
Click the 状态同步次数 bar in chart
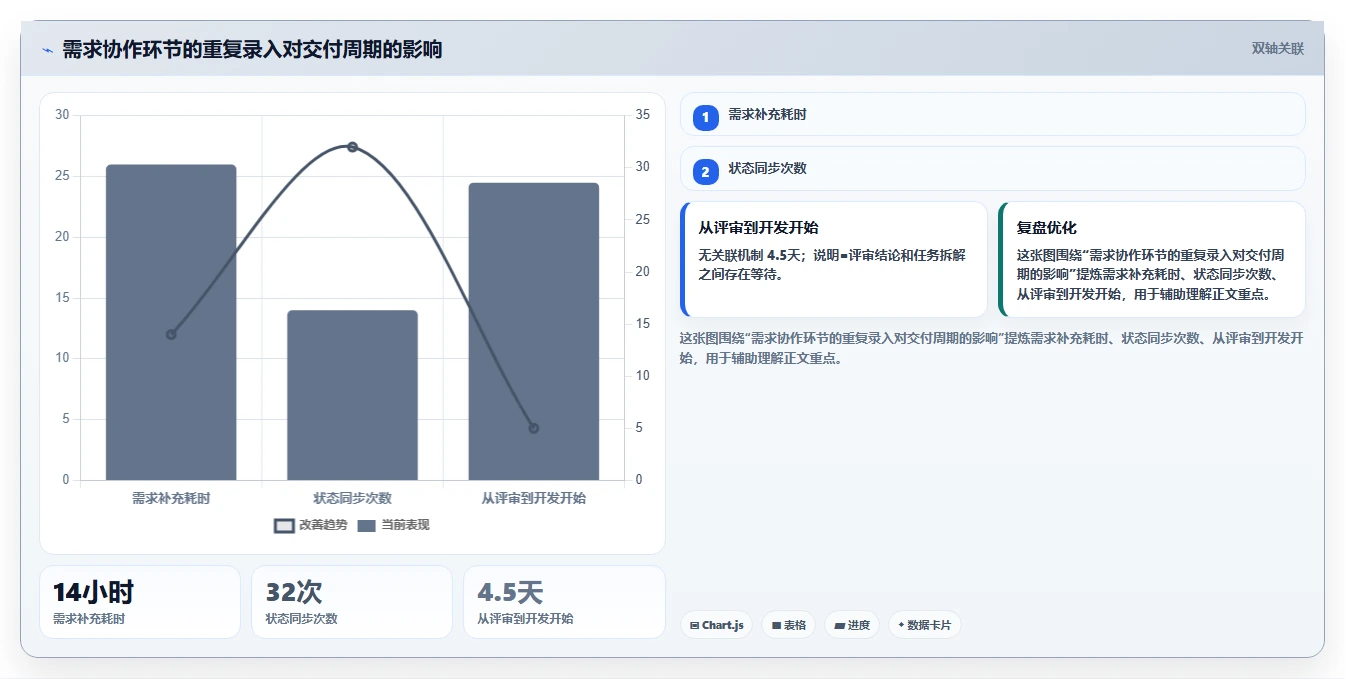[352, 395]
